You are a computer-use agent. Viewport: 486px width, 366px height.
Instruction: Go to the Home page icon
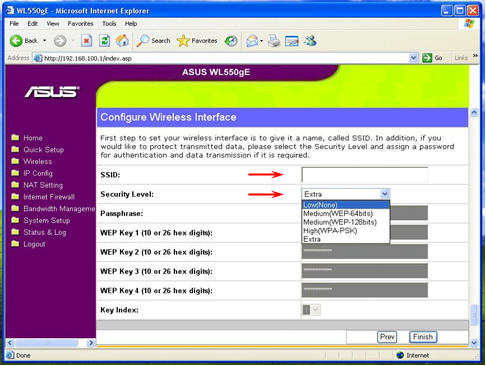[122, 41]
